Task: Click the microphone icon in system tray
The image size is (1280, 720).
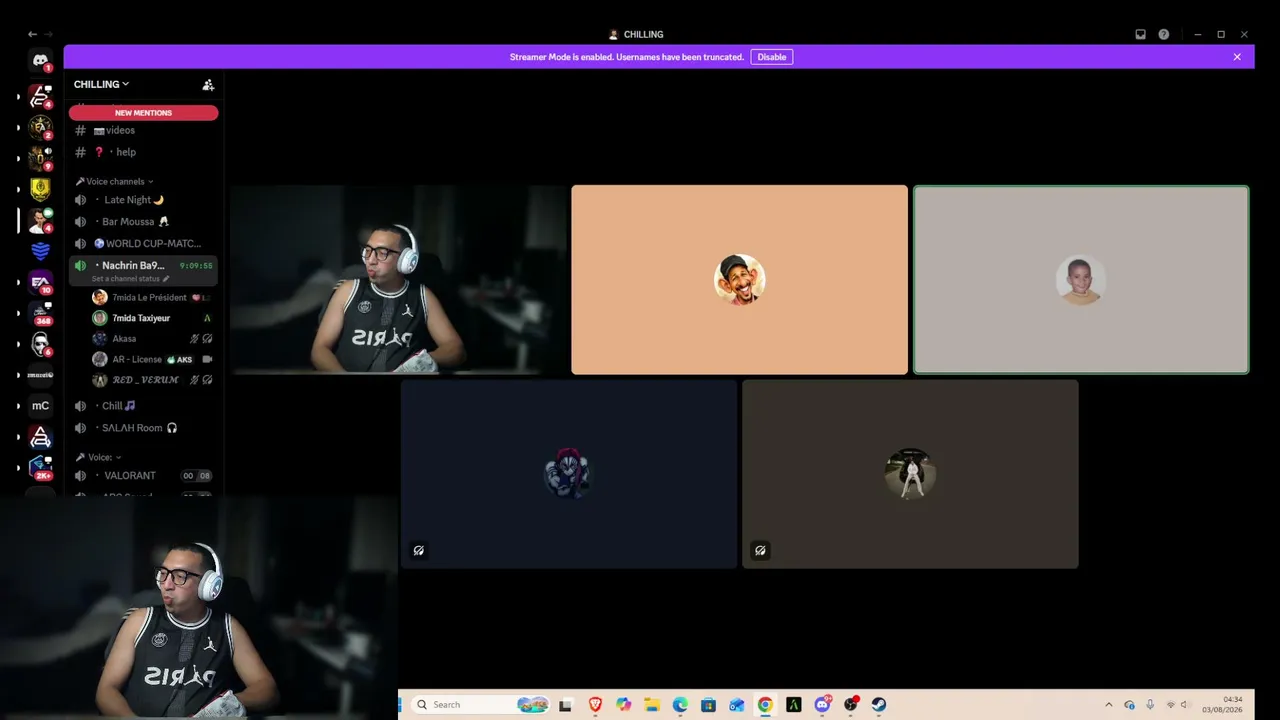Action: tap(1150, 704)
